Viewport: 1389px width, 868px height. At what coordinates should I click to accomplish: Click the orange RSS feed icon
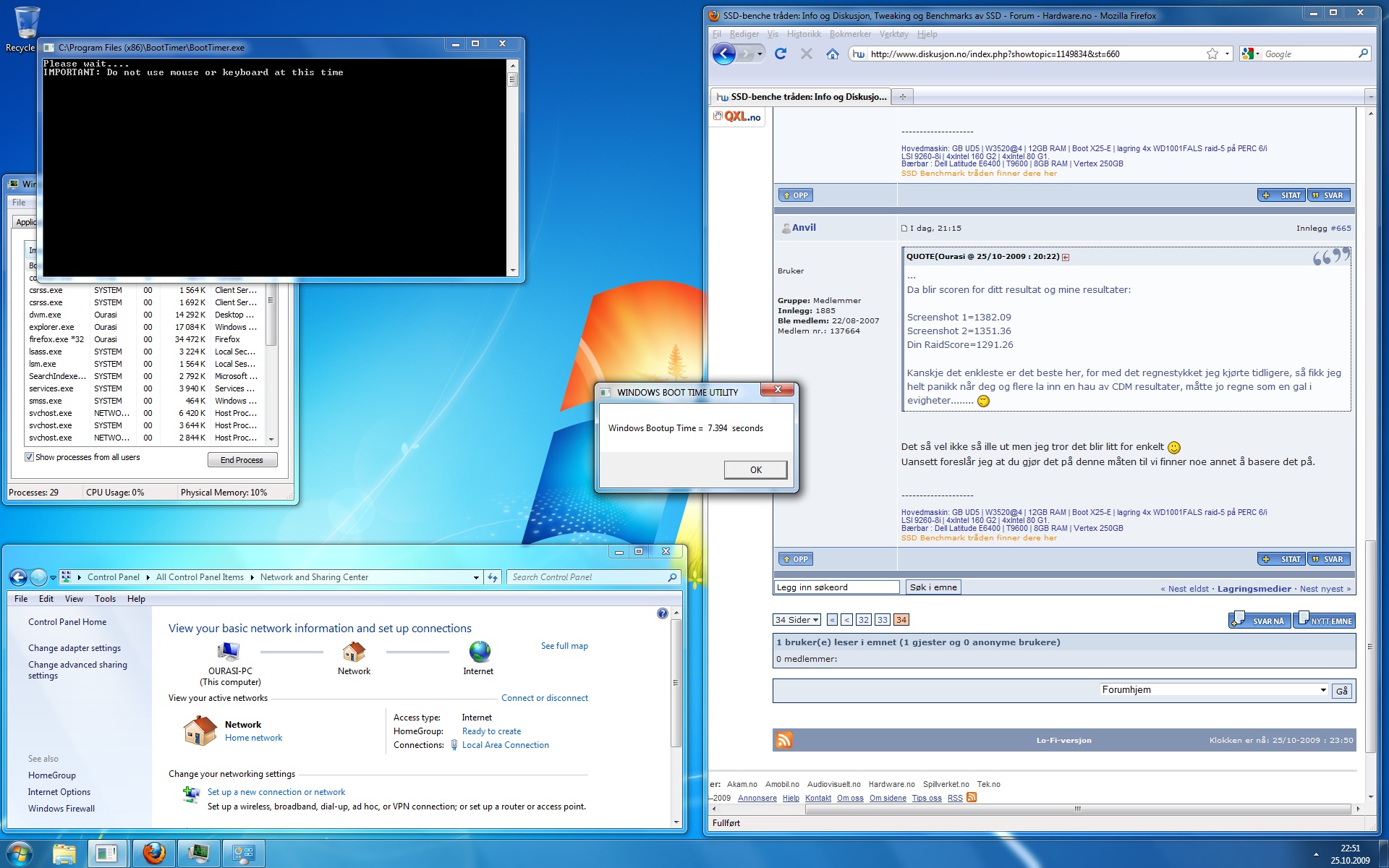(784, 739)
